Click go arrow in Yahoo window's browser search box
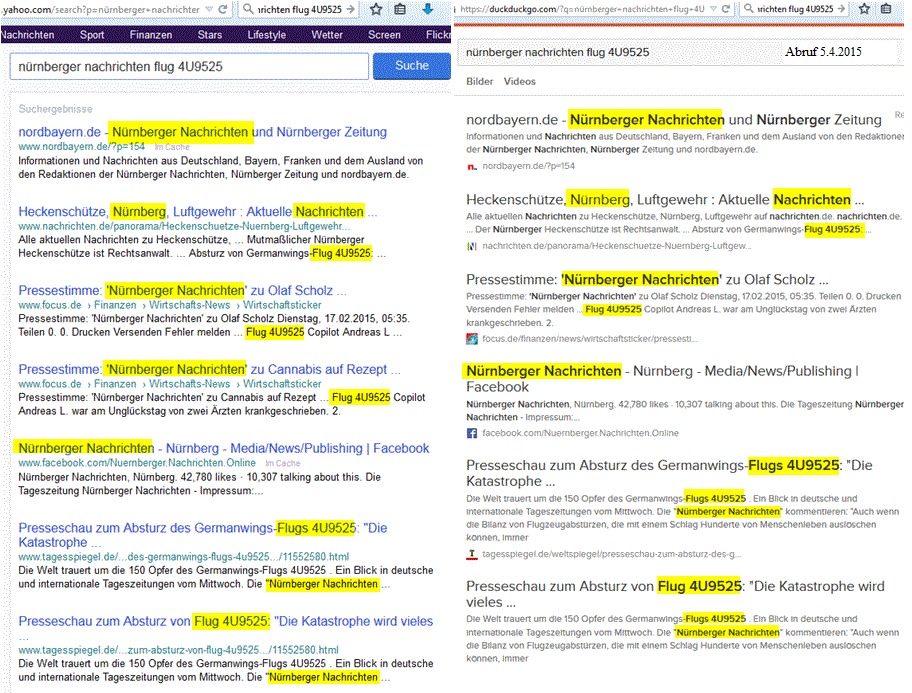Screen dimensions: 912x693 [350, 9]
